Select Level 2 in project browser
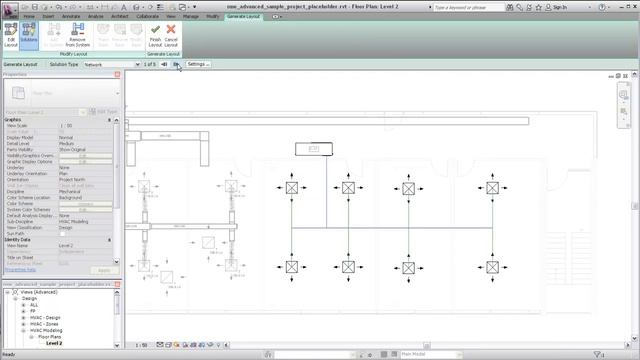 click(54, 343)
